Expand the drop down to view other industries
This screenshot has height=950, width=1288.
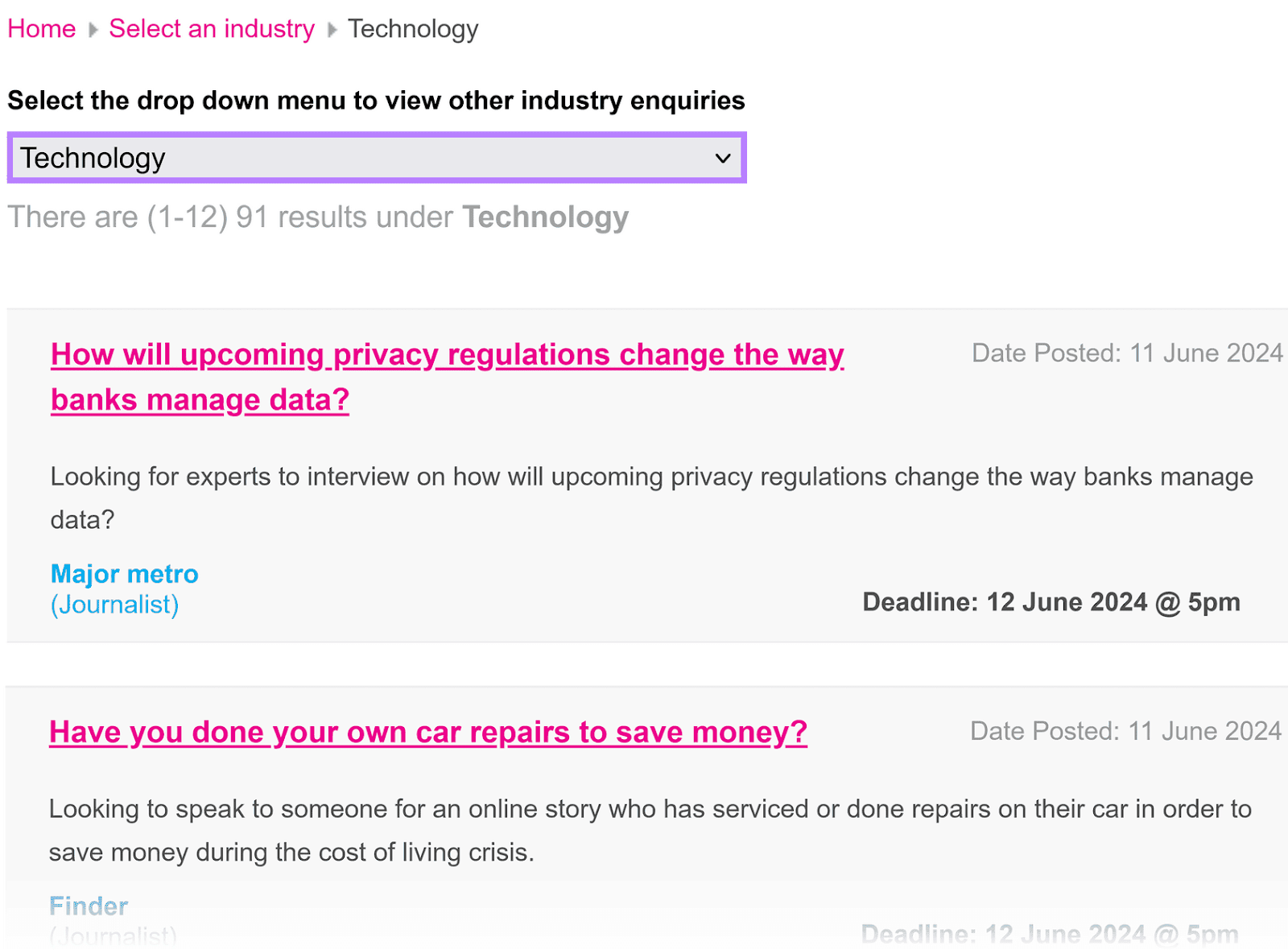click(376, 159)
